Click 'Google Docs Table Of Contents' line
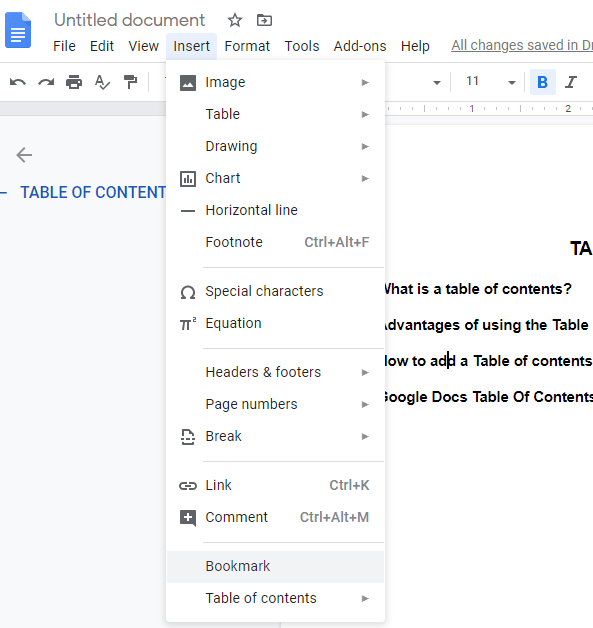Image resolution: width=593 pixels, height=628 pixels. pos(488,397)
